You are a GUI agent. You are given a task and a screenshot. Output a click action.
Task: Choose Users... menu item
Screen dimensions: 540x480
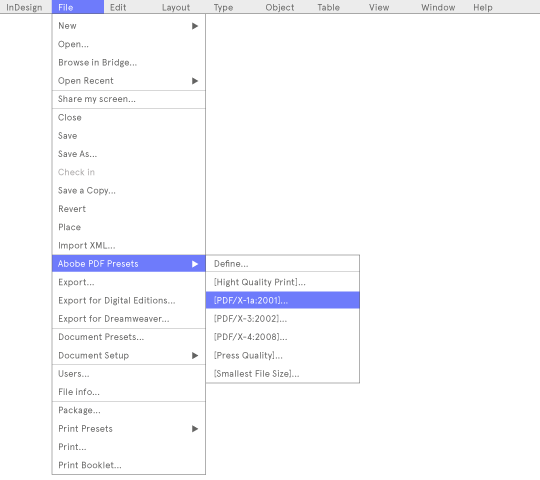pyautogui.click(x=129, y=374)
